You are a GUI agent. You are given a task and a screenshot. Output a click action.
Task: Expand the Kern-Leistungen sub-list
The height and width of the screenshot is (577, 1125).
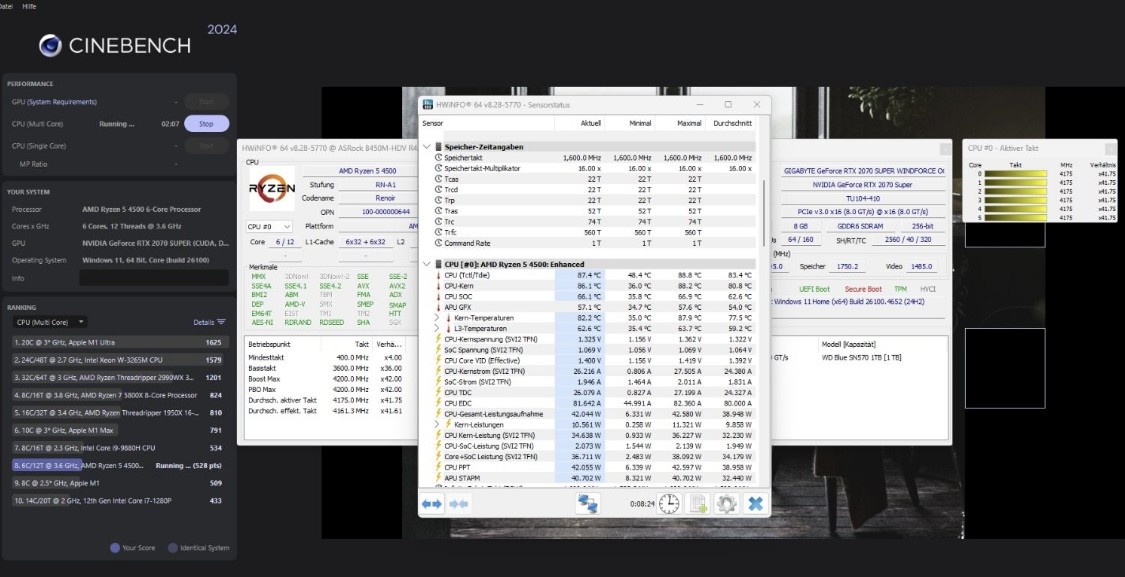437,424
